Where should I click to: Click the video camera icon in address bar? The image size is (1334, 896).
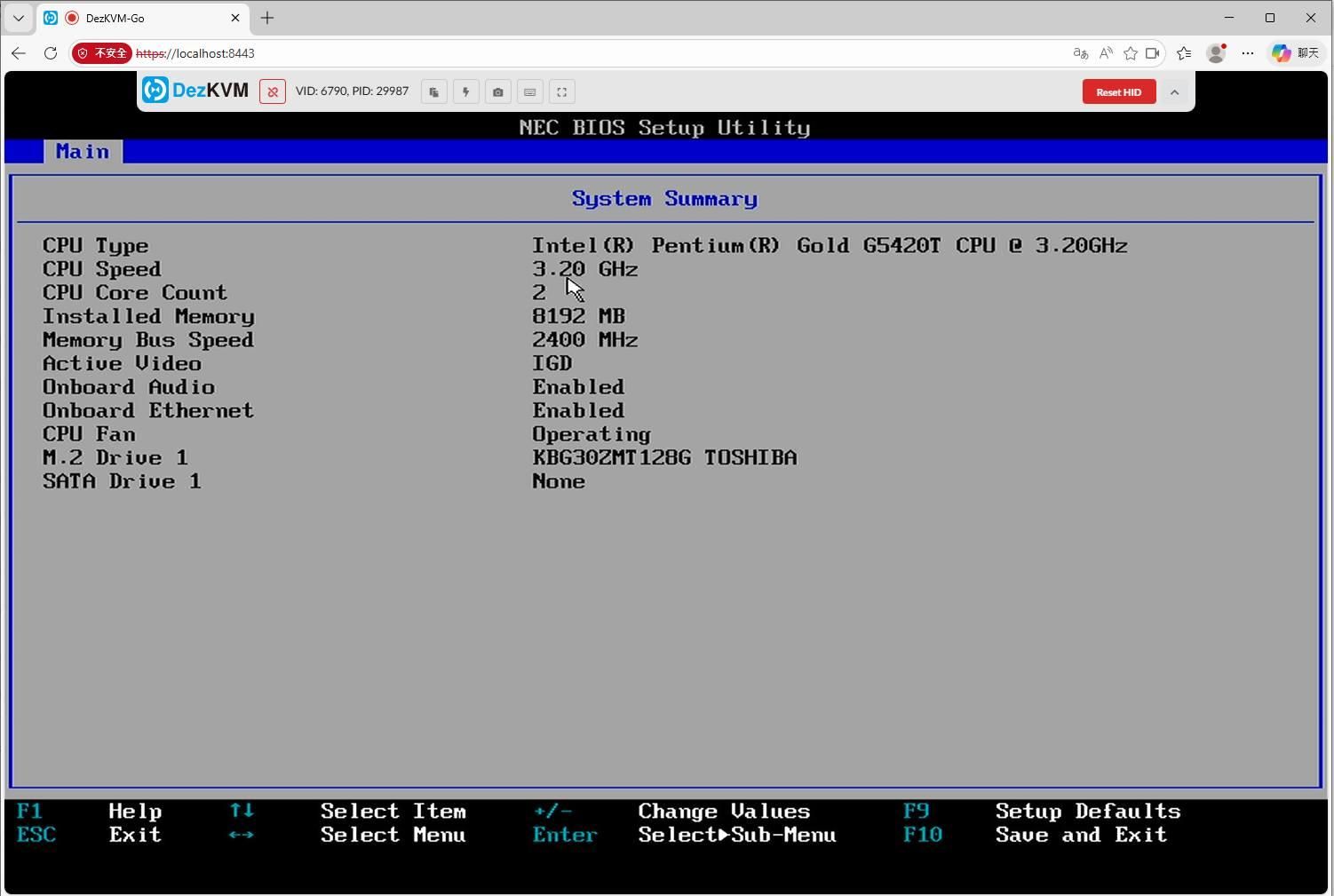(x=1153, y=53)
